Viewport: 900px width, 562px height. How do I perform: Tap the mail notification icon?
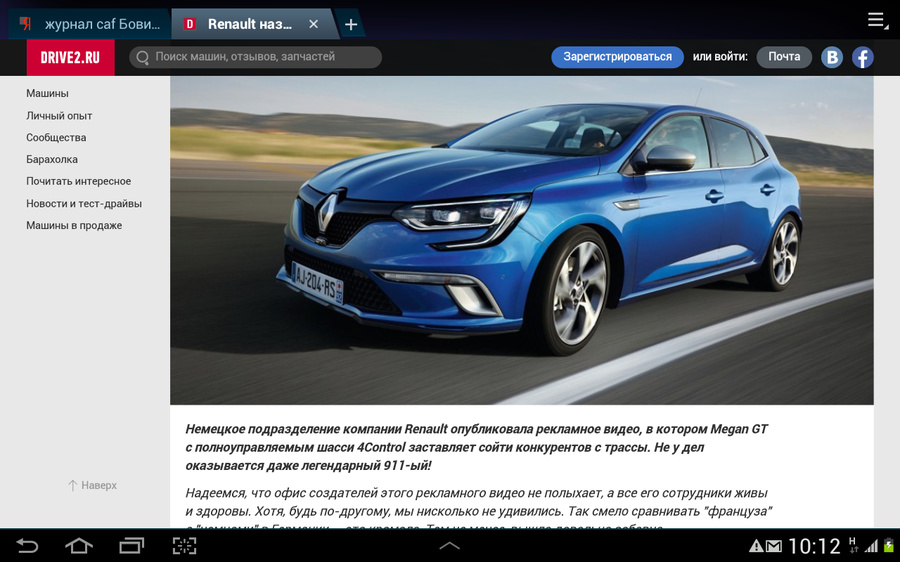[x=774, y=546]
